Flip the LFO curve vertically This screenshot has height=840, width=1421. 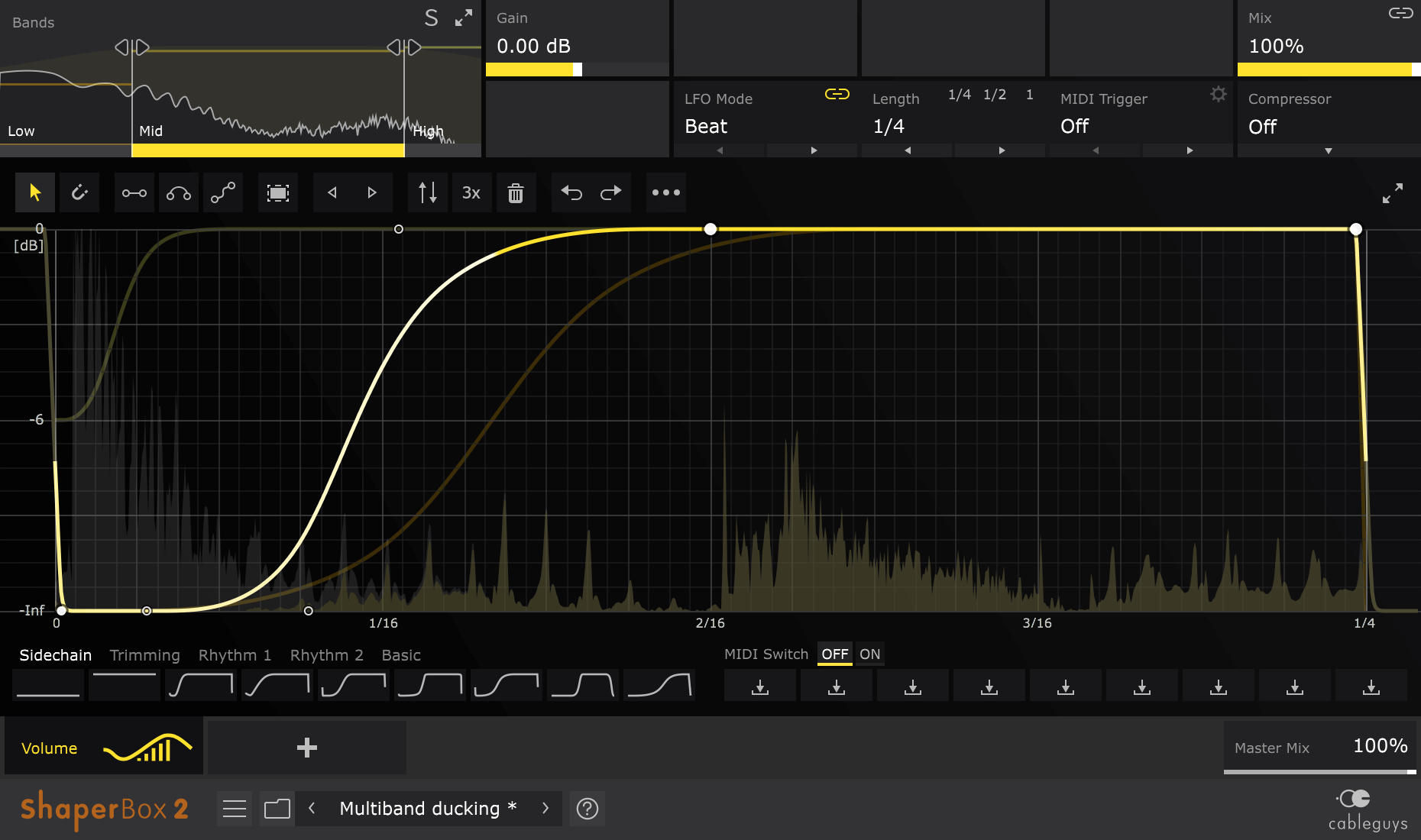427,192
